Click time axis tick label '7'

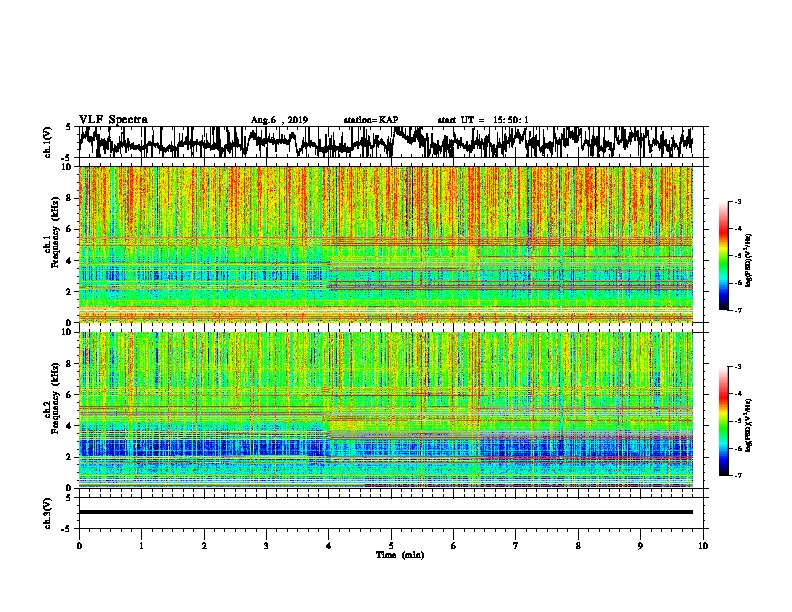click(516, 546)
